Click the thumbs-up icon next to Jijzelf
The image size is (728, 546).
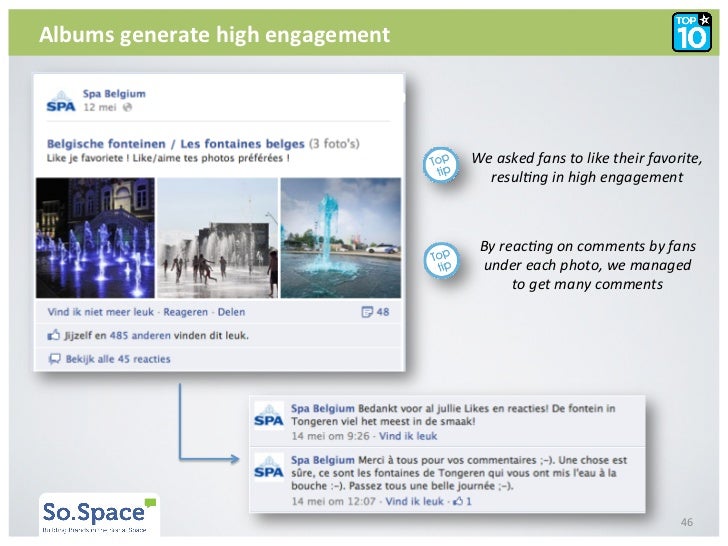click(x=54, y=335)
